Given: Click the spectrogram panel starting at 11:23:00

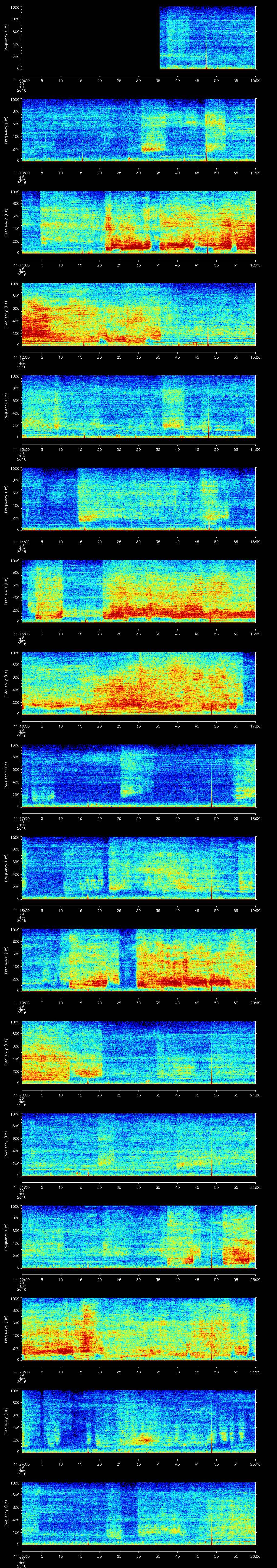Looking at the screenshot, I should 139,1329.
